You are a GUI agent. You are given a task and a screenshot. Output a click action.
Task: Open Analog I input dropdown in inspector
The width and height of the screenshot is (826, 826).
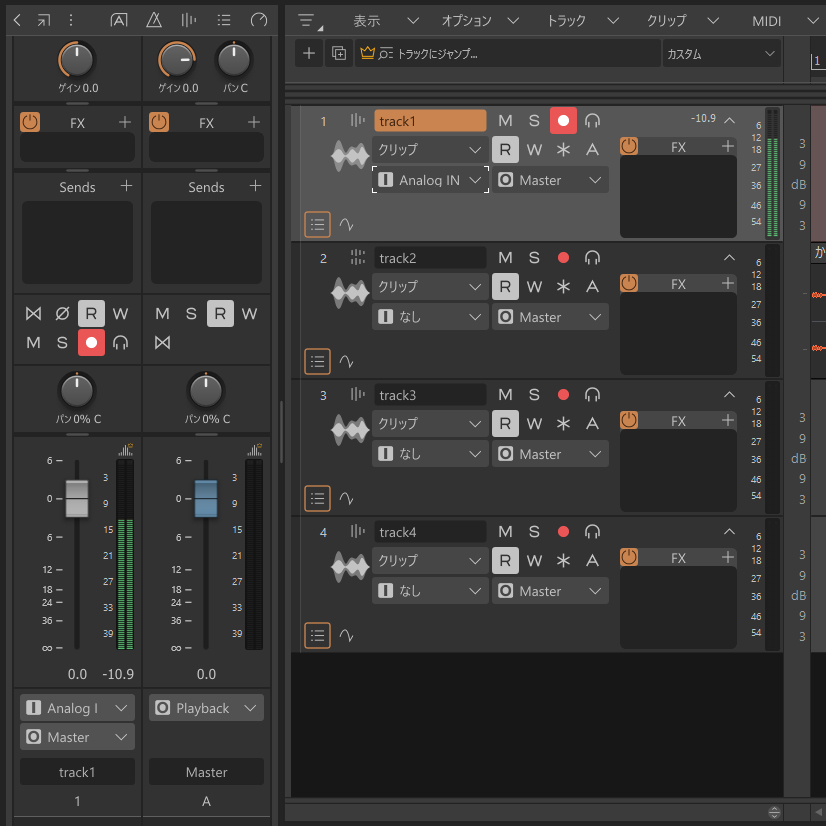click(x=77, y=708)
